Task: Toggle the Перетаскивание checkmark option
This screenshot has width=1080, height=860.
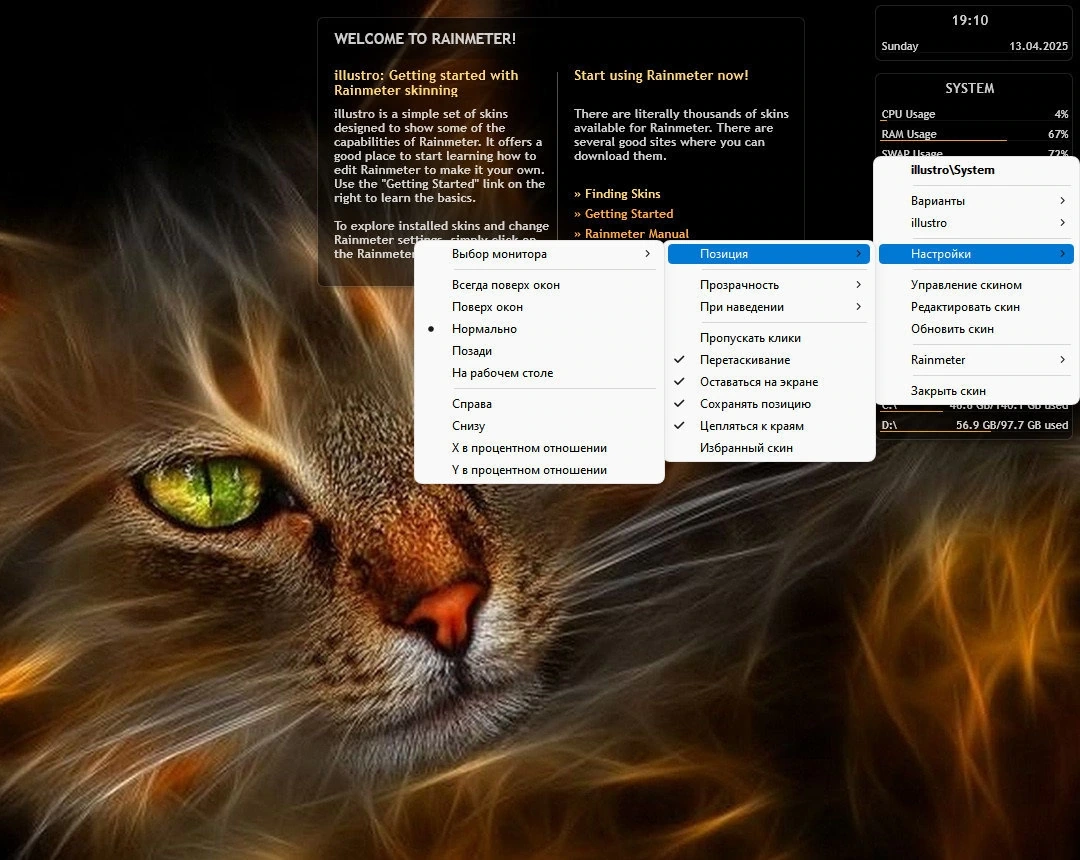Action: 769,359
